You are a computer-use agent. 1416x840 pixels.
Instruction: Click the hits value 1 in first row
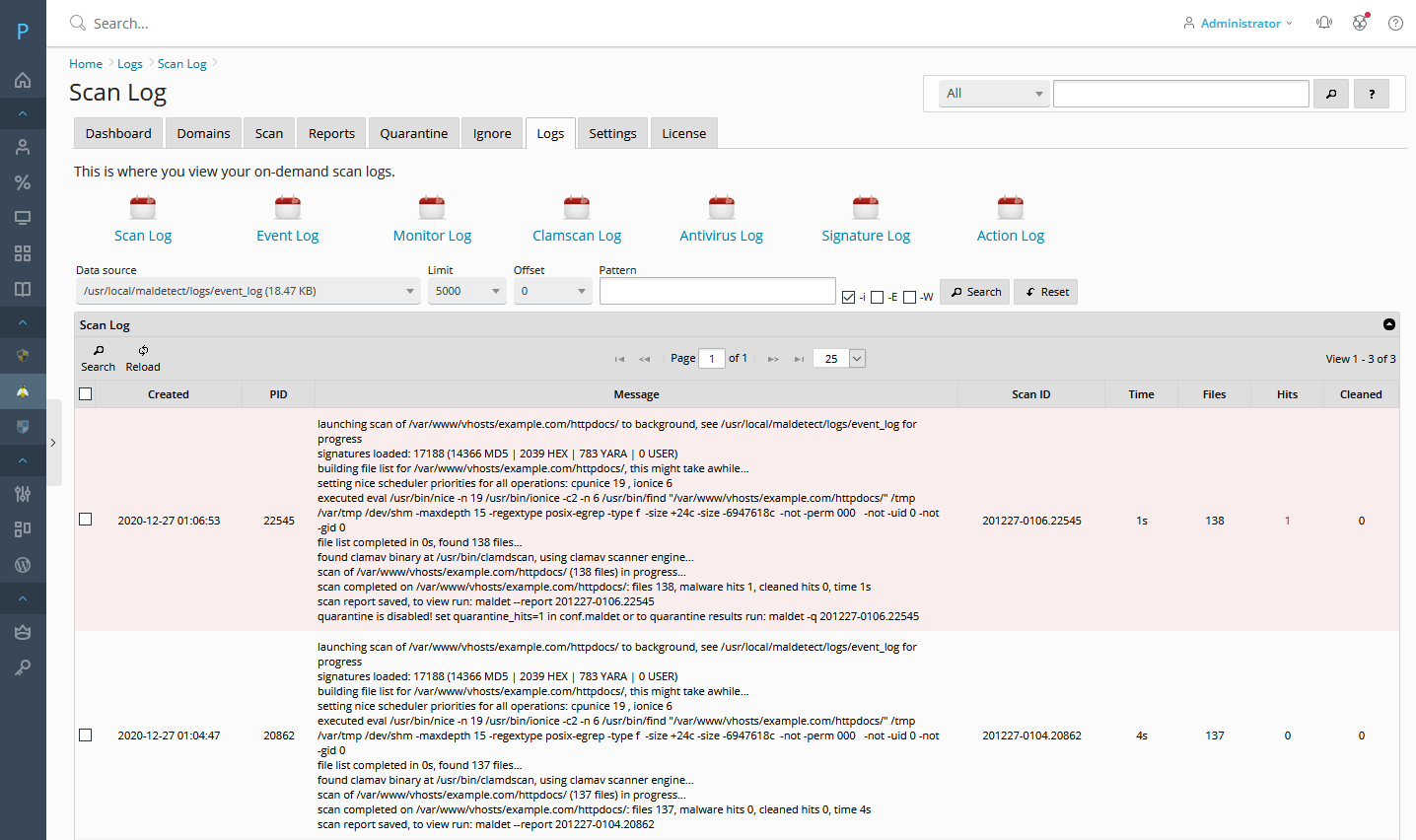tap(1287, 521)
